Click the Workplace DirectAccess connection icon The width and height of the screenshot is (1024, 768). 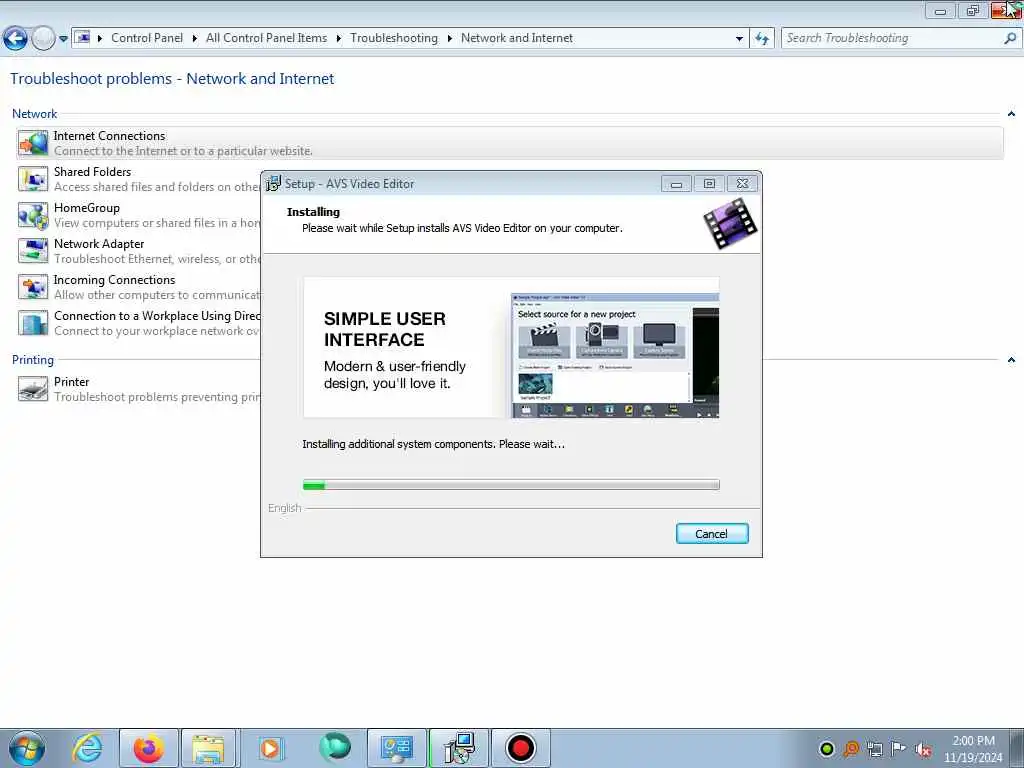(x=33, y=323)
